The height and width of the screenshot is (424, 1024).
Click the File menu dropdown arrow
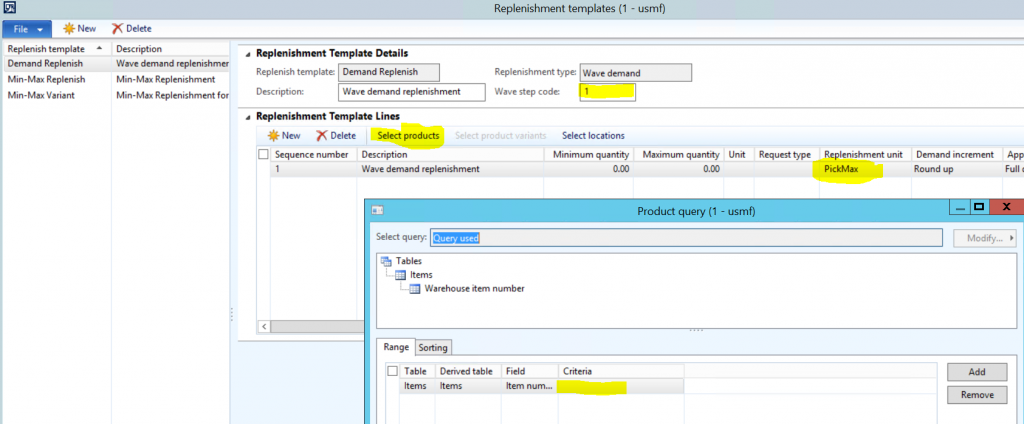click(40, 29)
